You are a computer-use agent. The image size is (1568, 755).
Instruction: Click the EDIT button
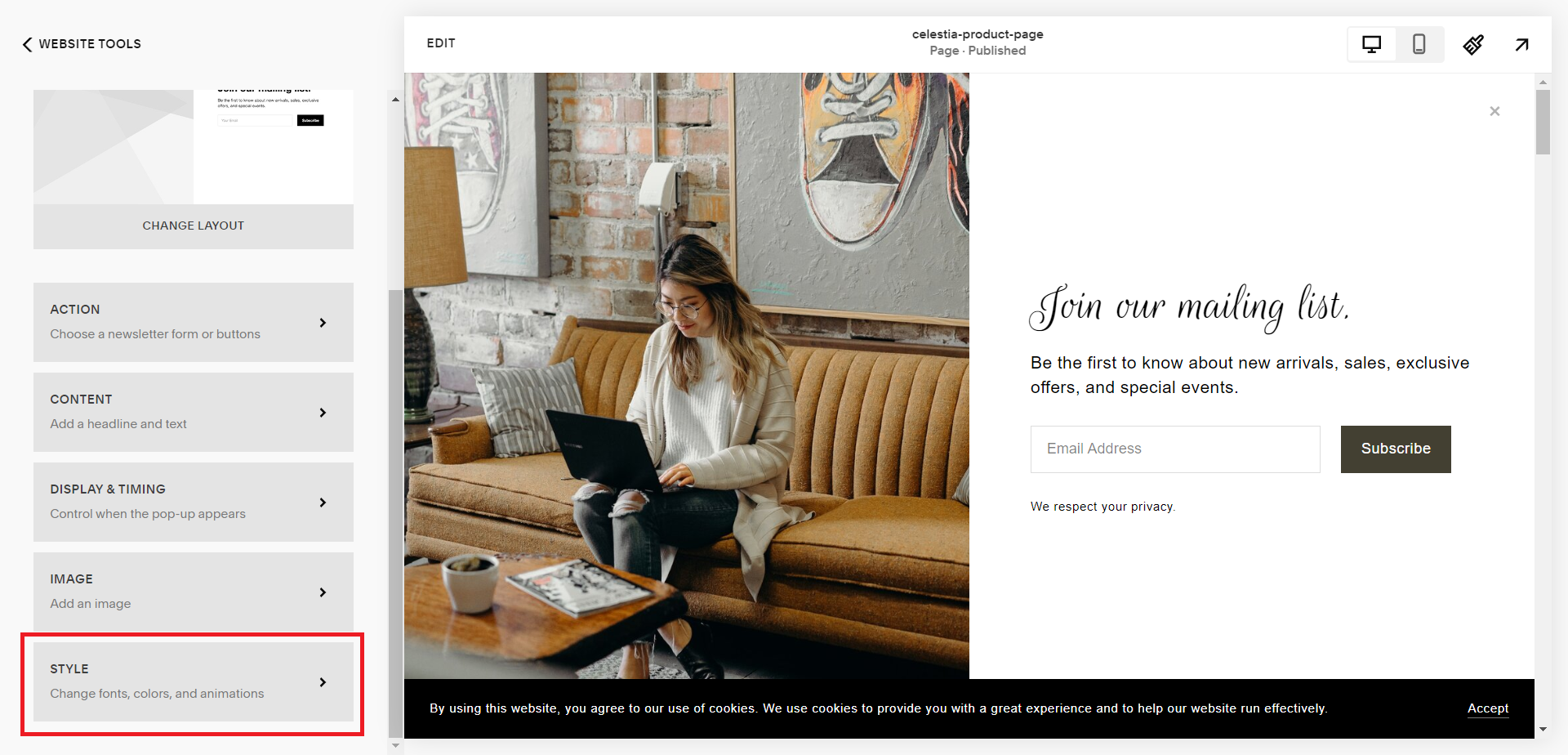(441, 43)
